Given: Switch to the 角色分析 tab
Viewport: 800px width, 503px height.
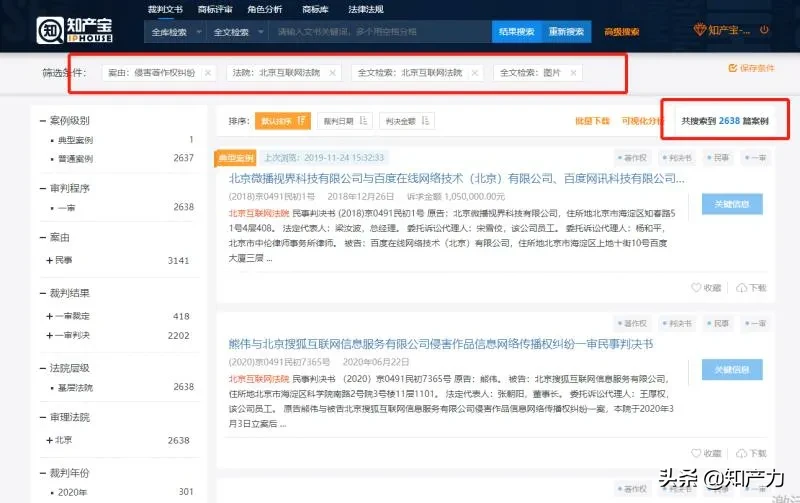Looking at the screenshot, I should (x=264, y=9).
